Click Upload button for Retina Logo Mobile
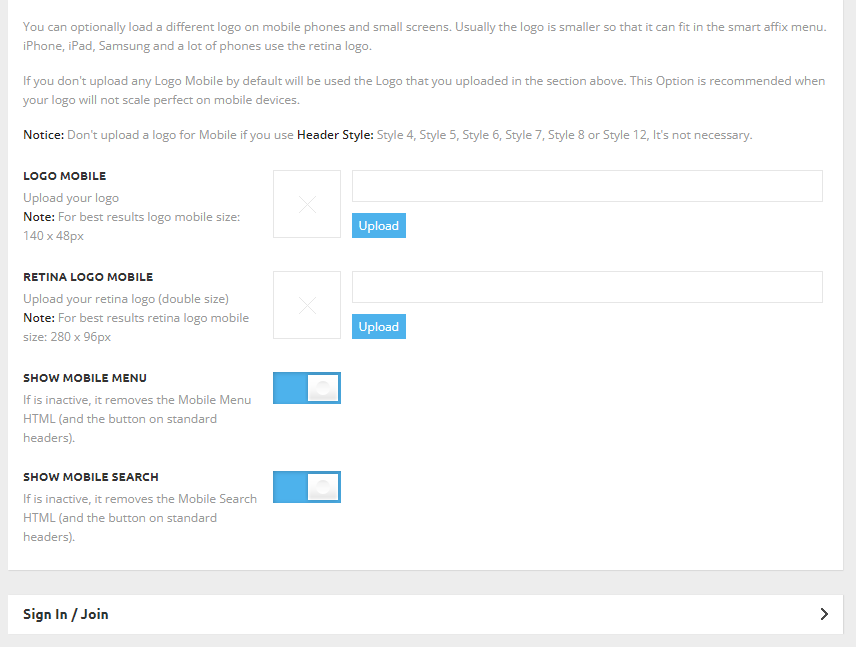Screen dimensions: 856x647 click(379, 327)
